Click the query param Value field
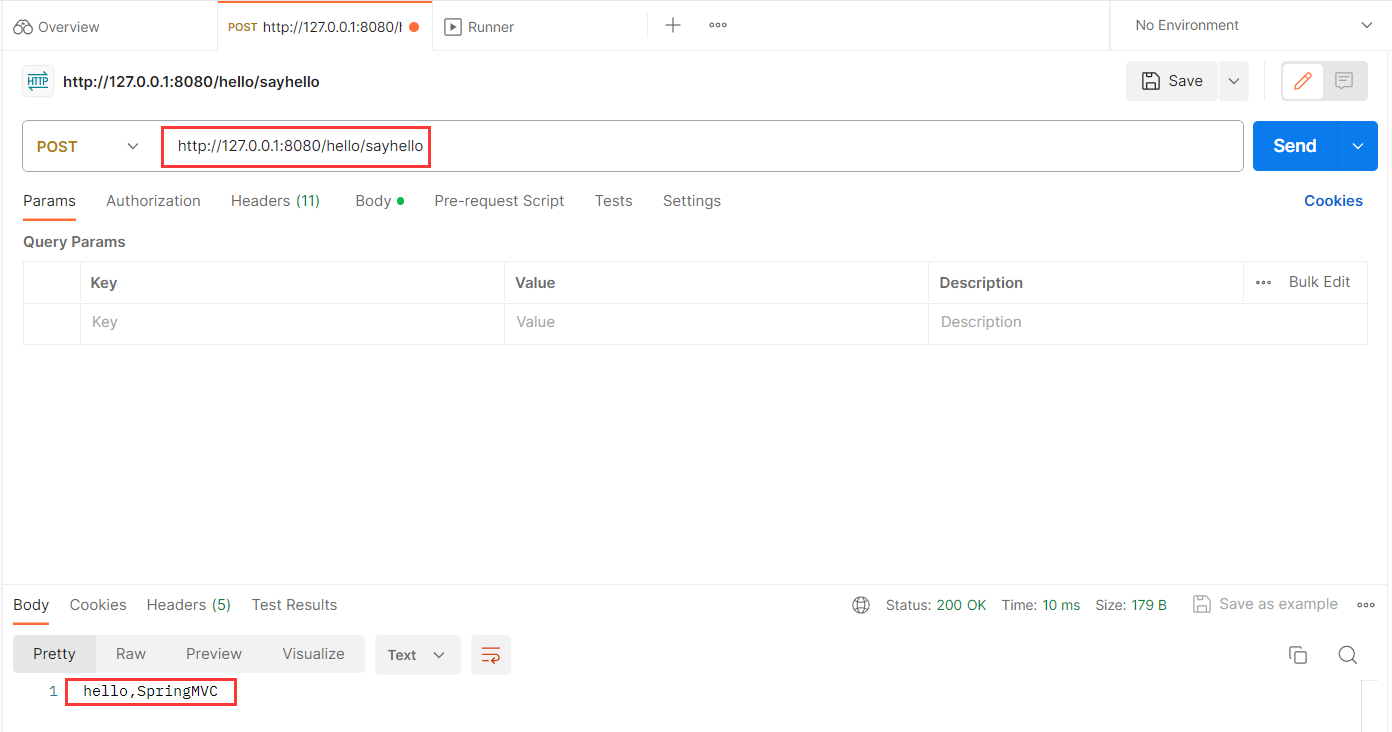 tap(716, 322)
